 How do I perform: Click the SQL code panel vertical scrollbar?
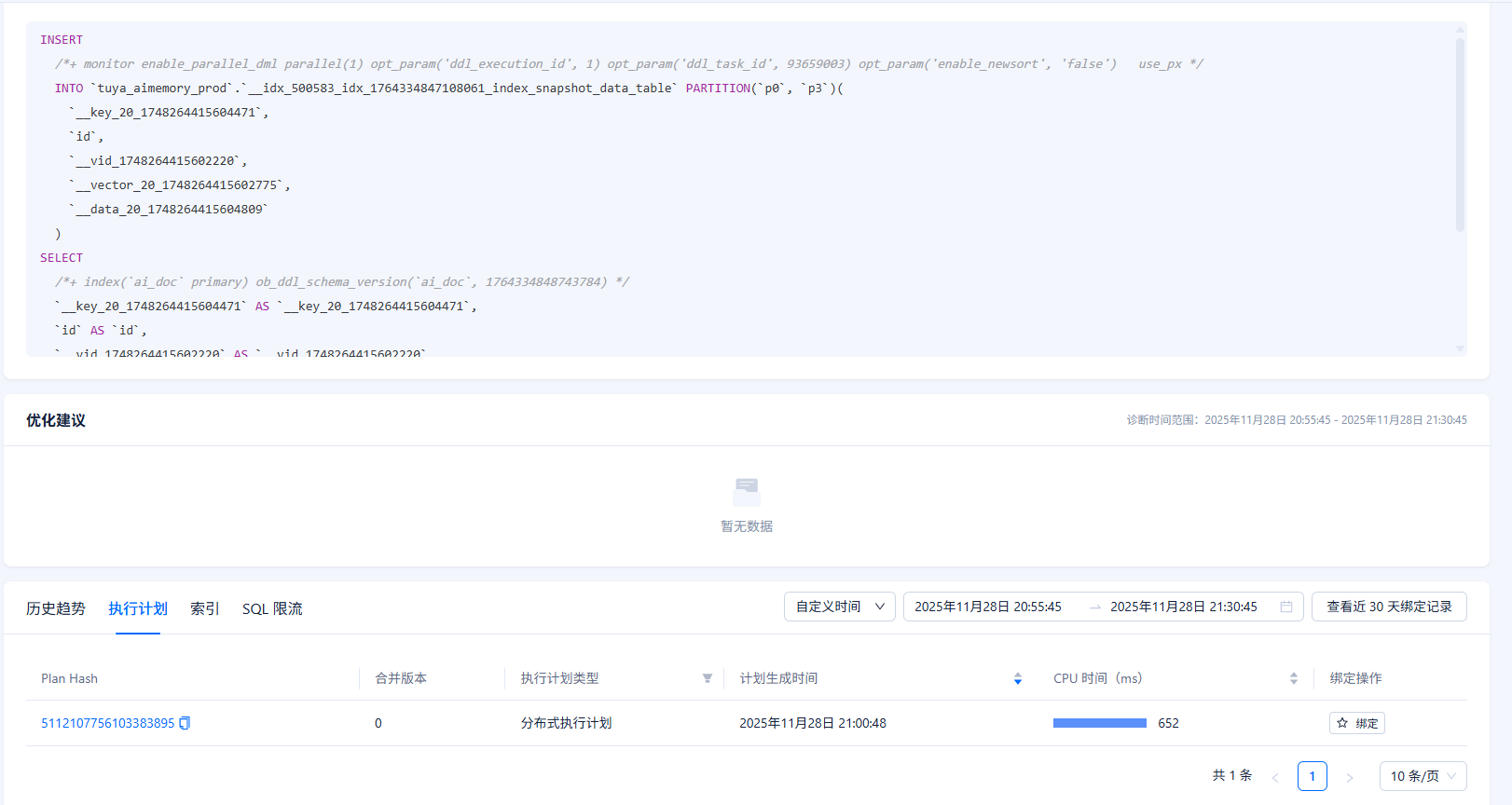1460,135
